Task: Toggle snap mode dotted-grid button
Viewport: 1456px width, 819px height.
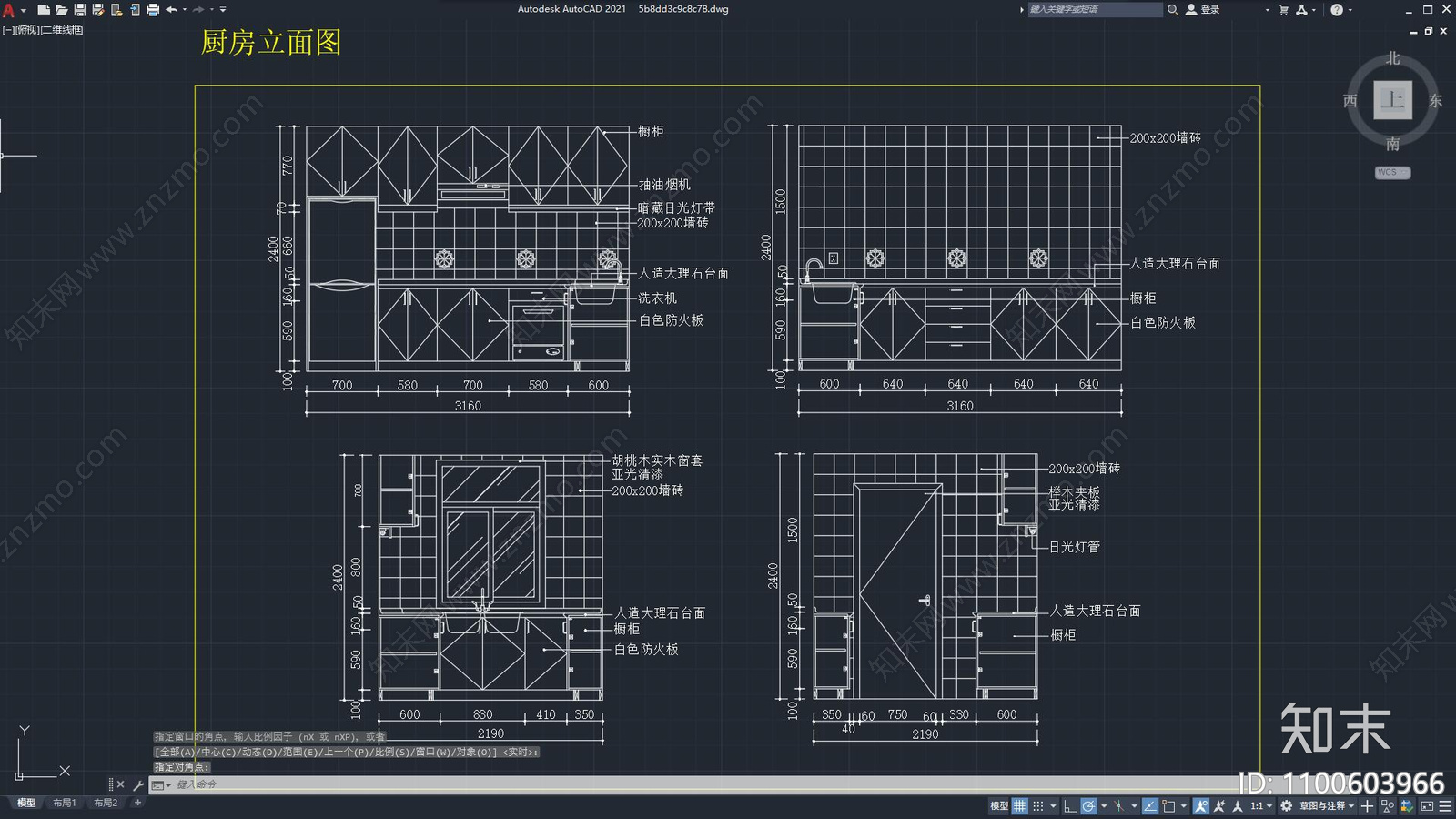Action: (x=1037, y=805)
